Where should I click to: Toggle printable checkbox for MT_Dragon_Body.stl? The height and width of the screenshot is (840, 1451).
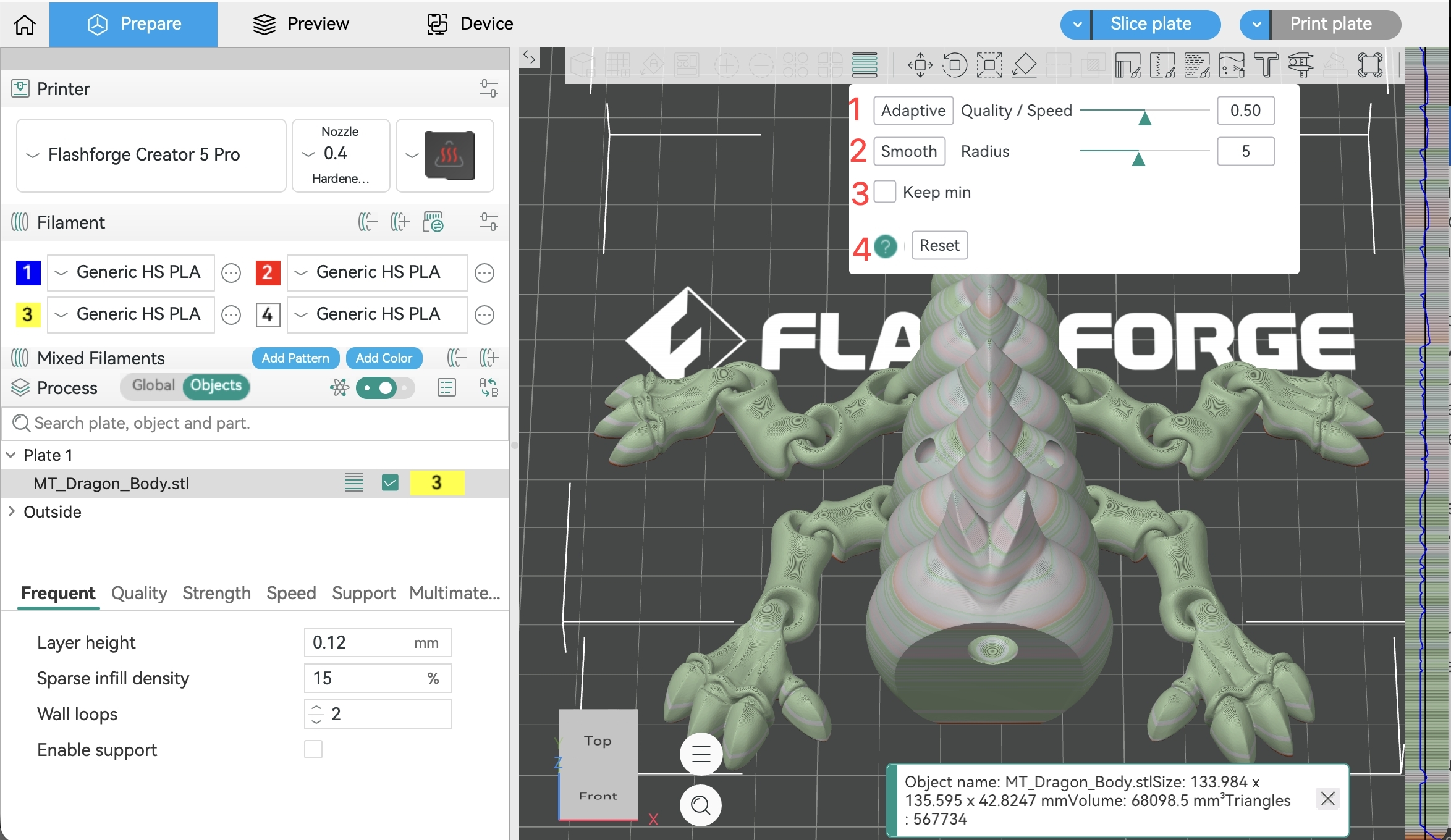pyautogui.click(x=390, y=482)
